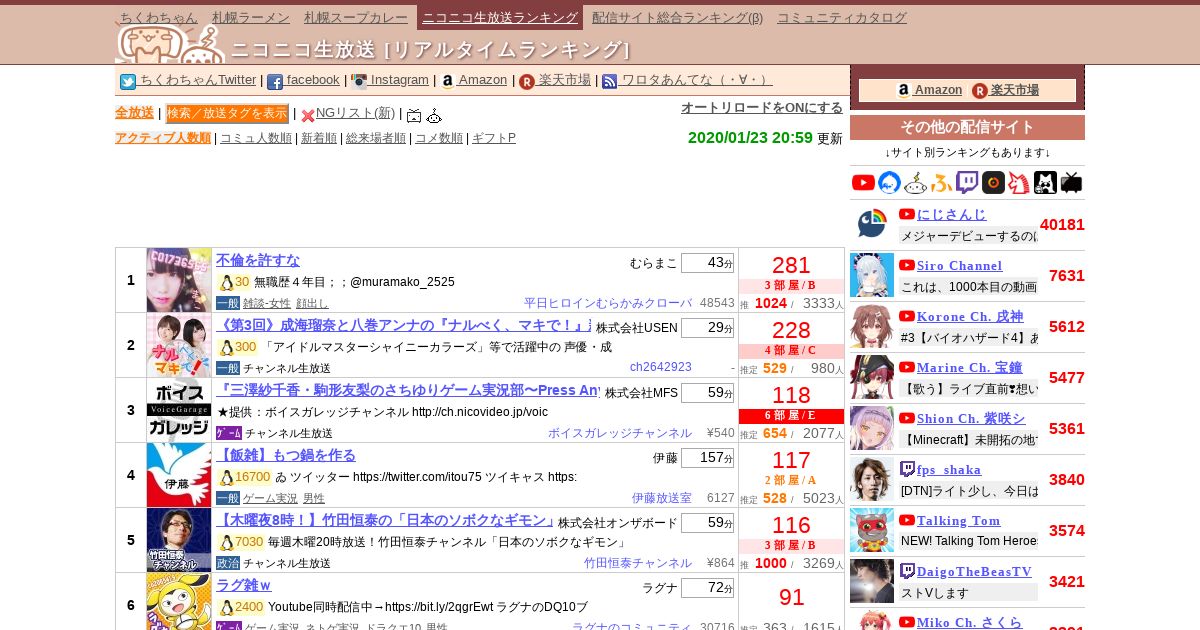Click the 157分 elapsed time box
1200x630 pixels.
pos(707,458)
